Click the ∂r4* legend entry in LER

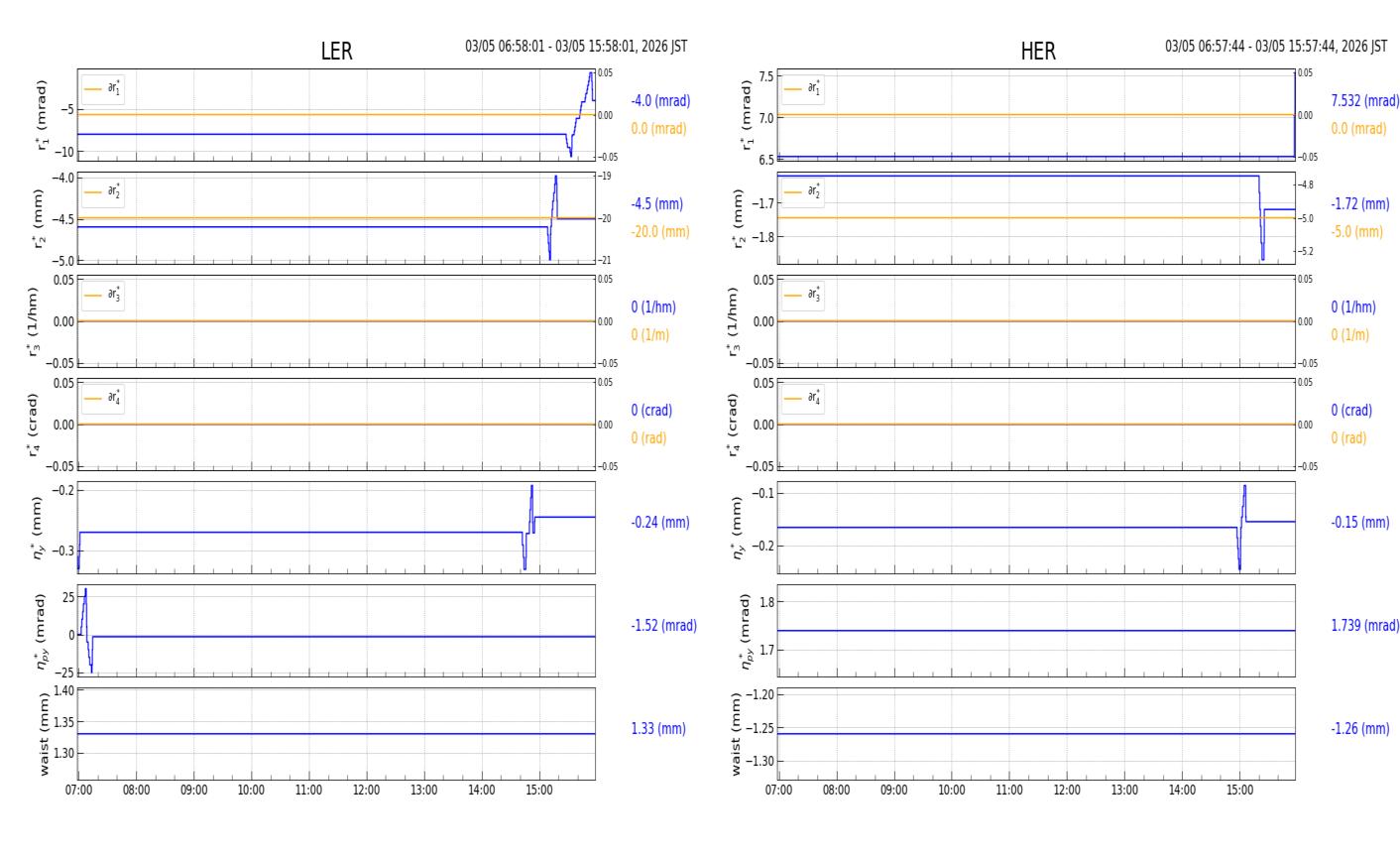pyautogui.click(x=103, y=399)
